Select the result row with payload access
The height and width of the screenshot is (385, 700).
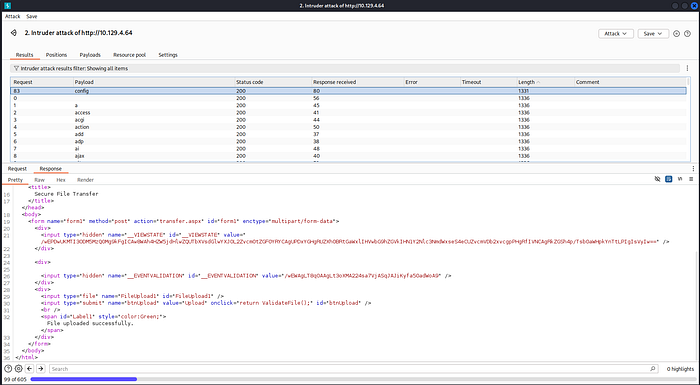tap(348, 113)
